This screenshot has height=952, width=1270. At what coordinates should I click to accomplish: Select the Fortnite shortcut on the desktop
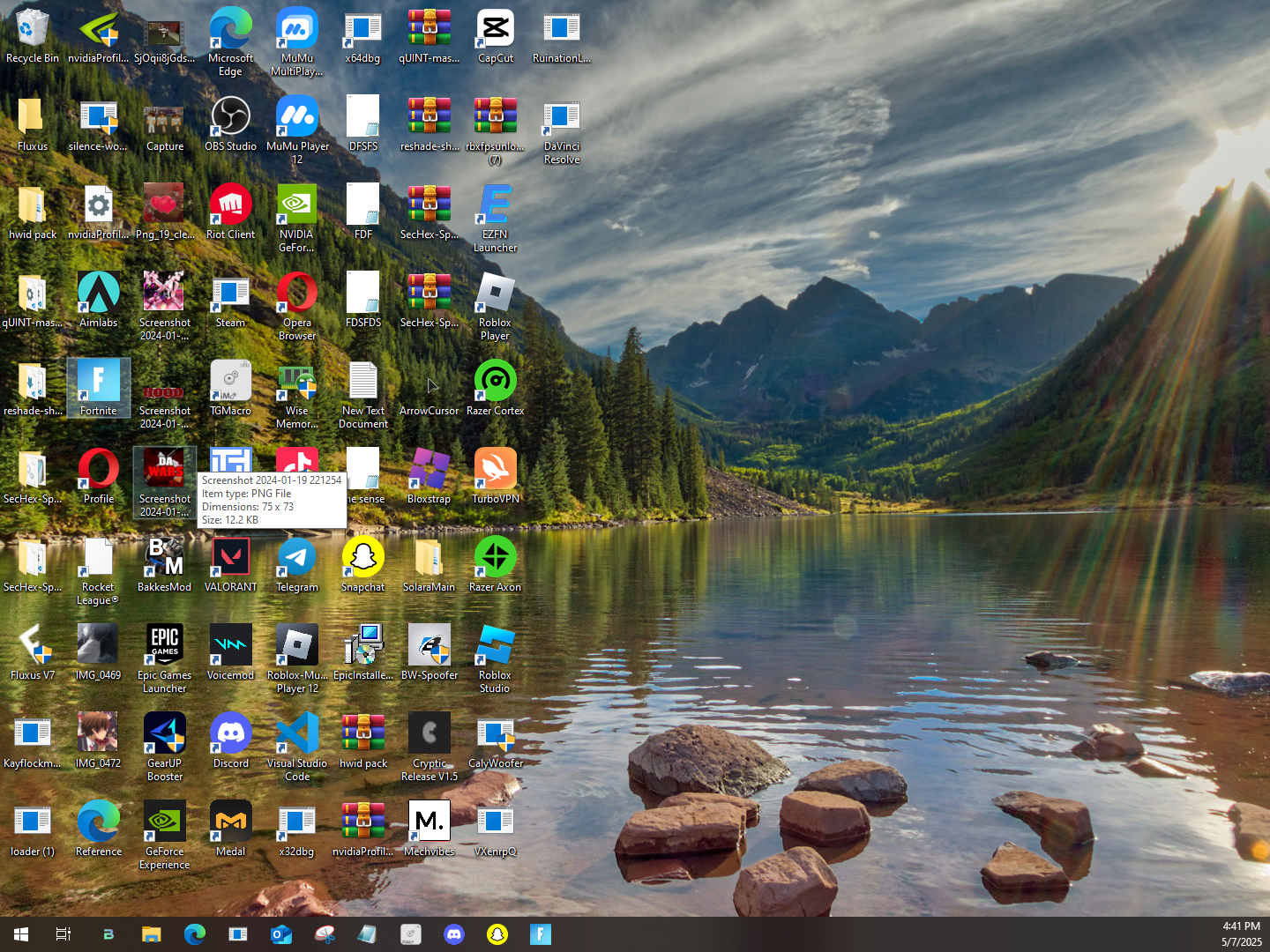coord(99,388)
